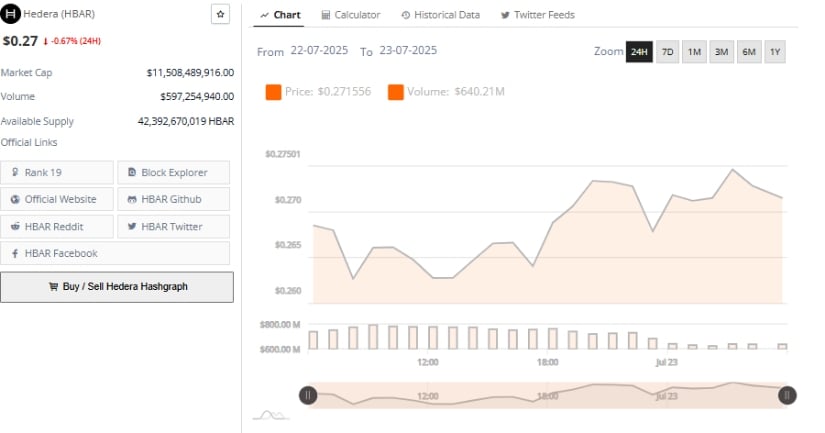Viewport: 825px width, 433px height.
Task: Click the star favorite icon
Action: pyautogui.click(x=220, y=14)
